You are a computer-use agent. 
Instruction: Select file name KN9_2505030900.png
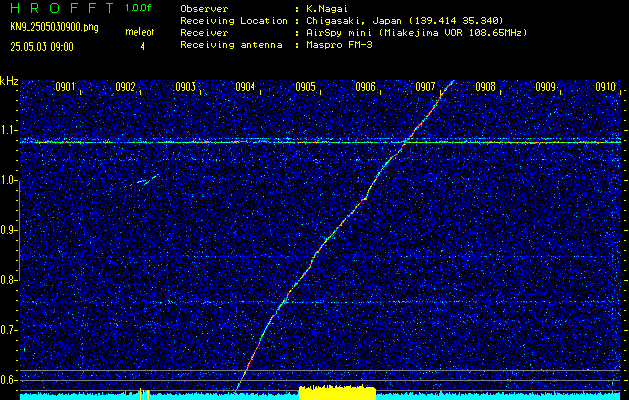pyautogui.click(x=54, y=28)
